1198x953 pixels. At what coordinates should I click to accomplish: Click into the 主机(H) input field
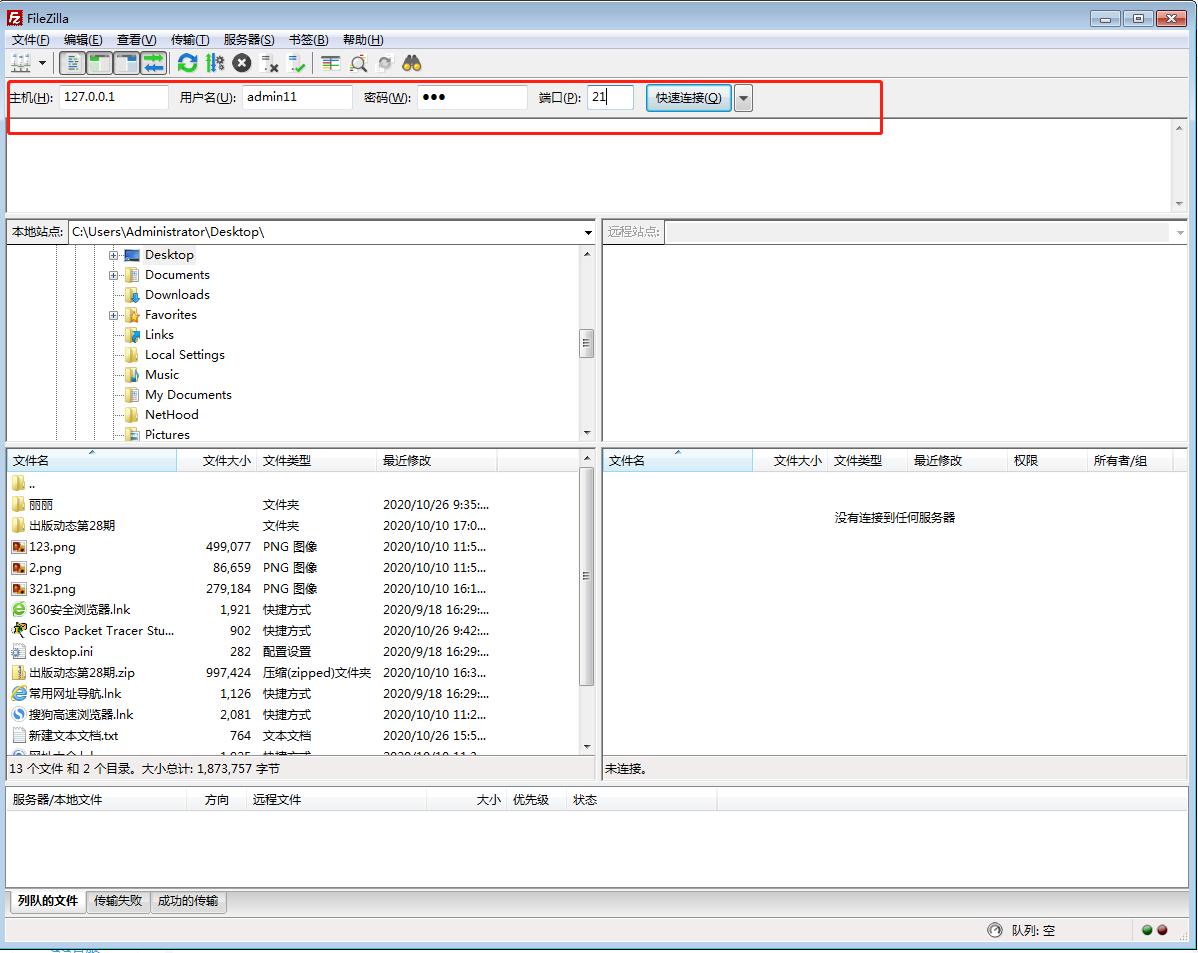point(113,97)
